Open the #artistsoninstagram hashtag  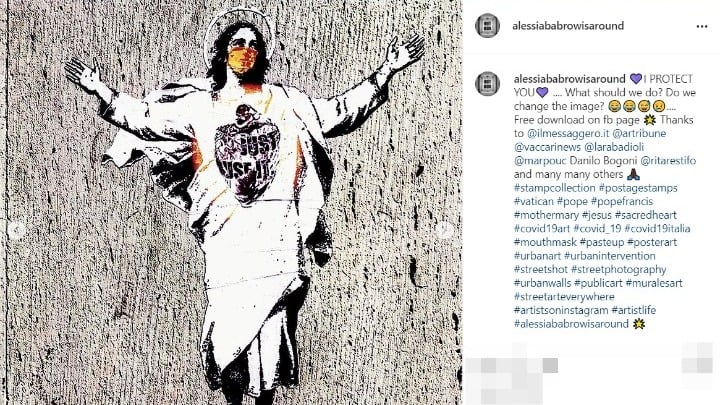tap(561, 310)
